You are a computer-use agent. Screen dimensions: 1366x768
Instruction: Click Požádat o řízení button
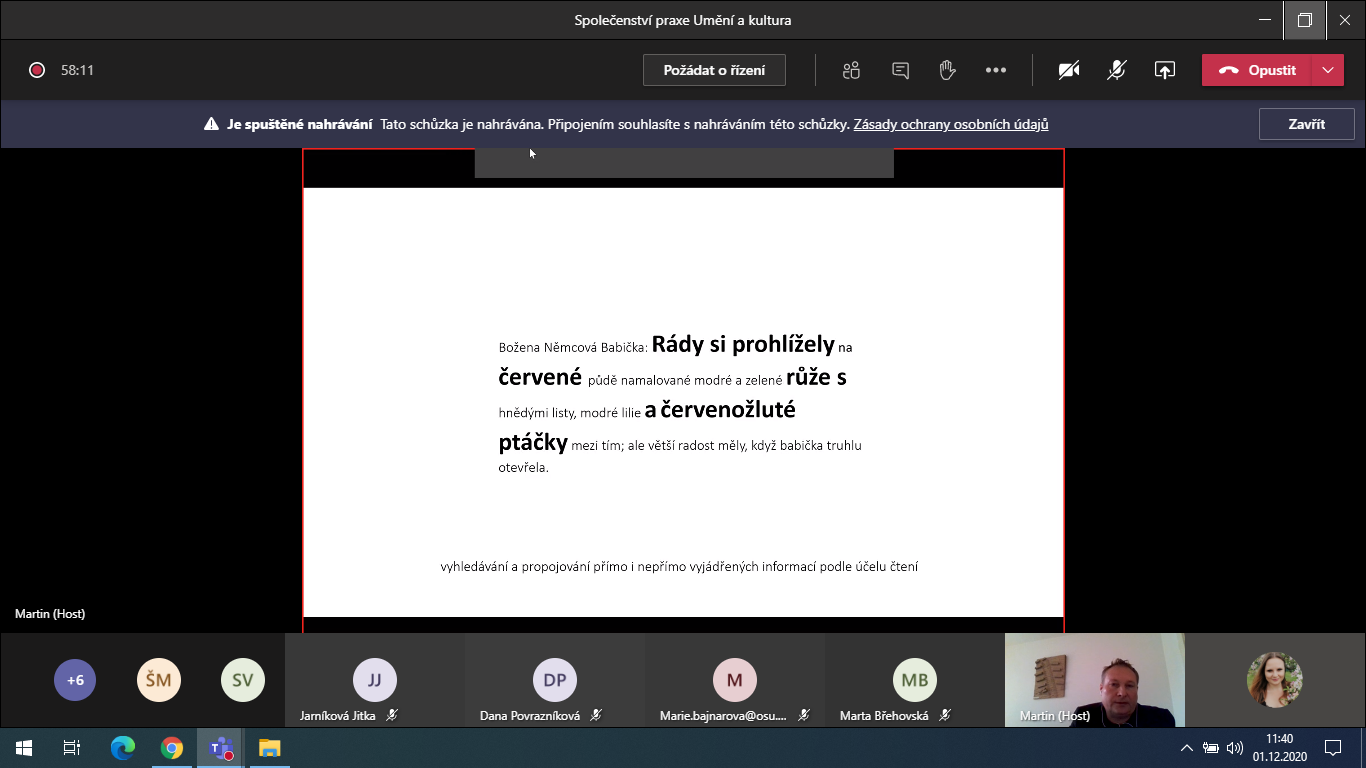[x=714, y=70]
